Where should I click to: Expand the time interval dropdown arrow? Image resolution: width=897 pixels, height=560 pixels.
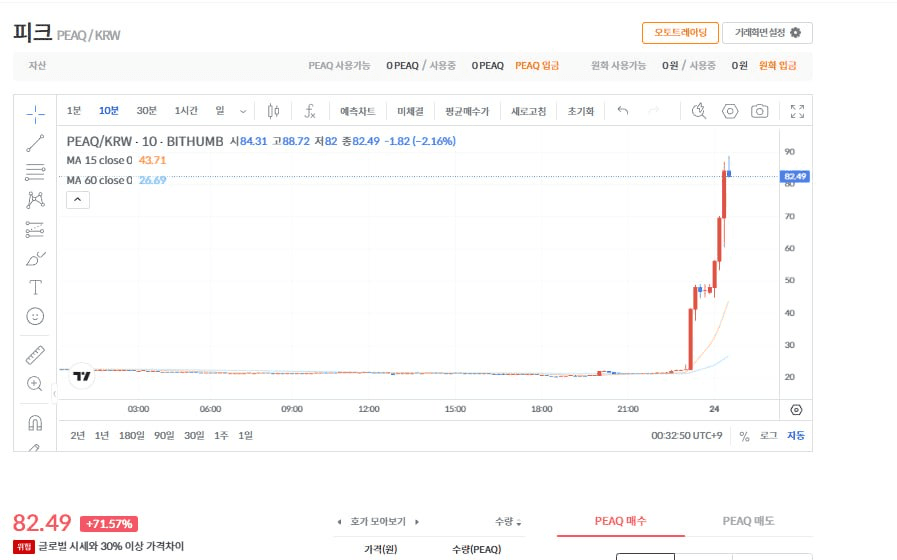tap(243, 111)
